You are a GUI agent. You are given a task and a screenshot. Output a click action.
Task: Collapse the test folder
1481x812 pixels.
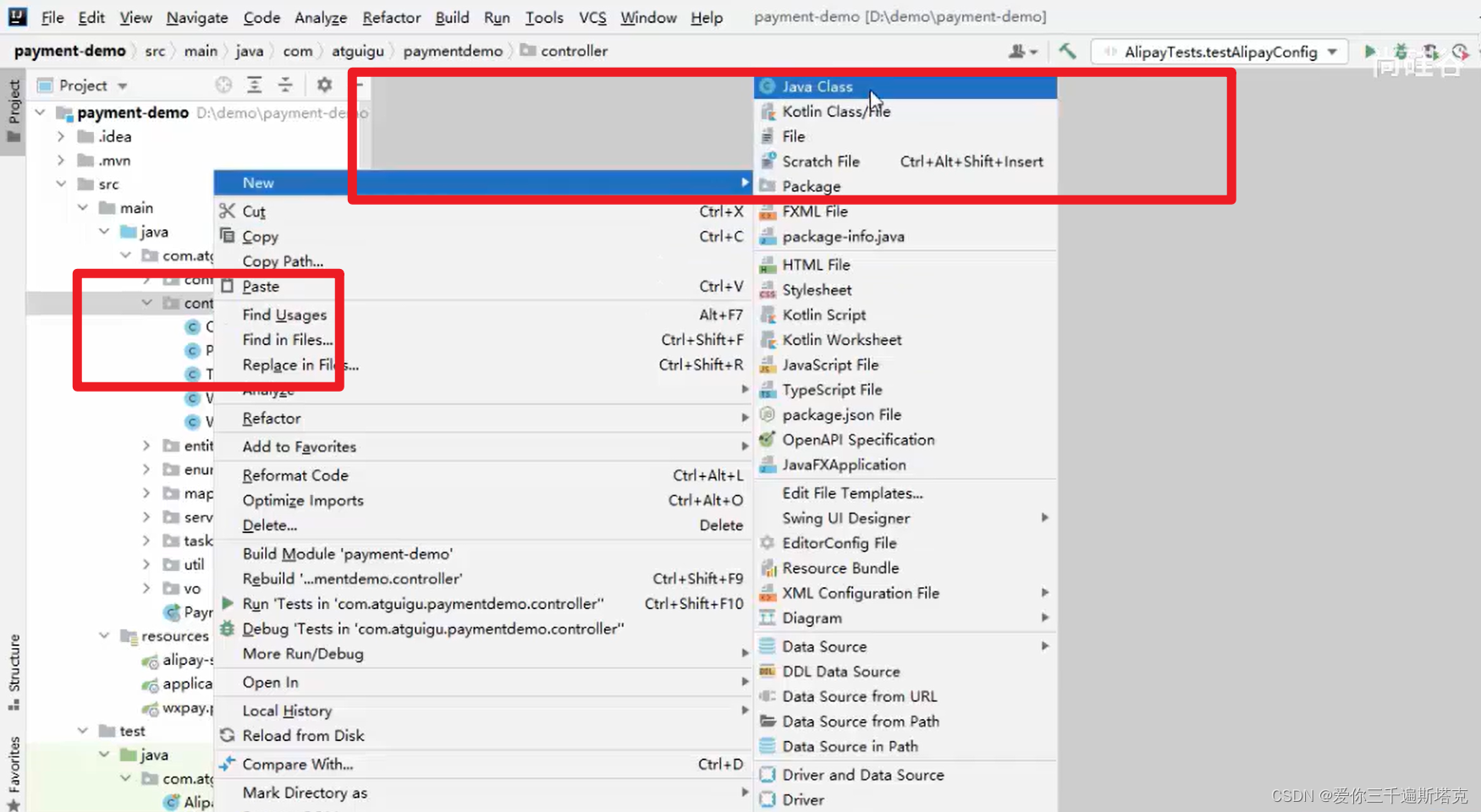(x=83, y=730)
